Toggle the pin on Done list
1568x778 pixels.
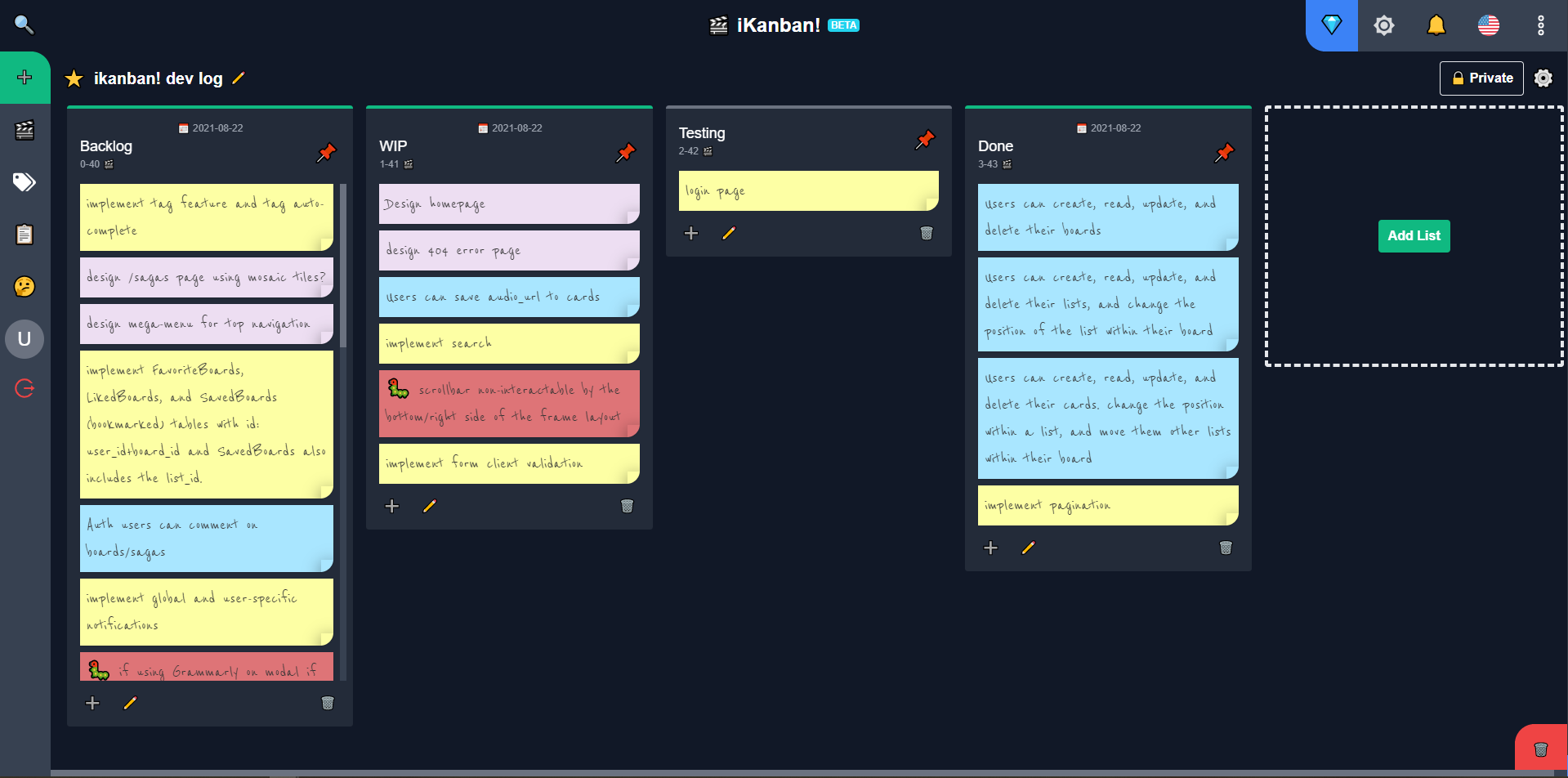tap(1225, 152)
